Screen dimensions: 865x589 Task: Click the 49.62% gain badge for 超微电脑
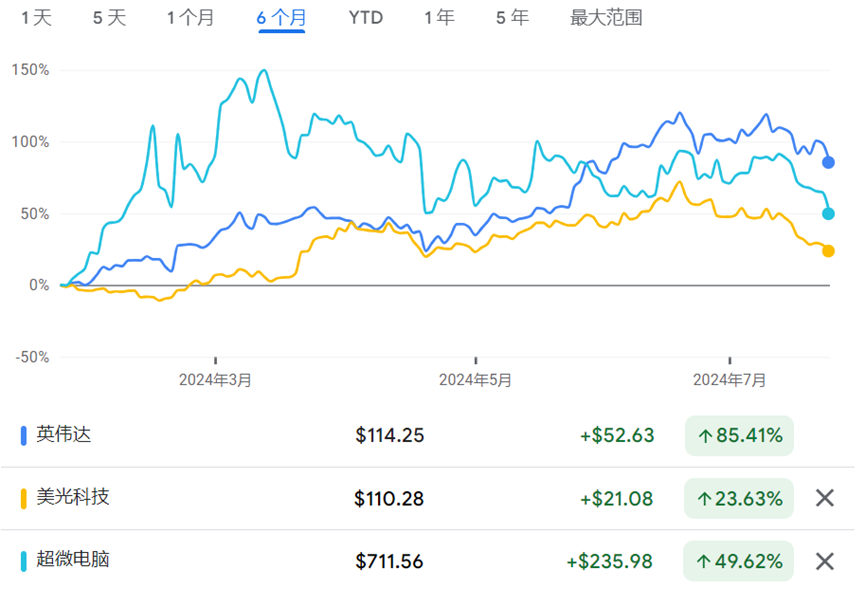(738, 561)
